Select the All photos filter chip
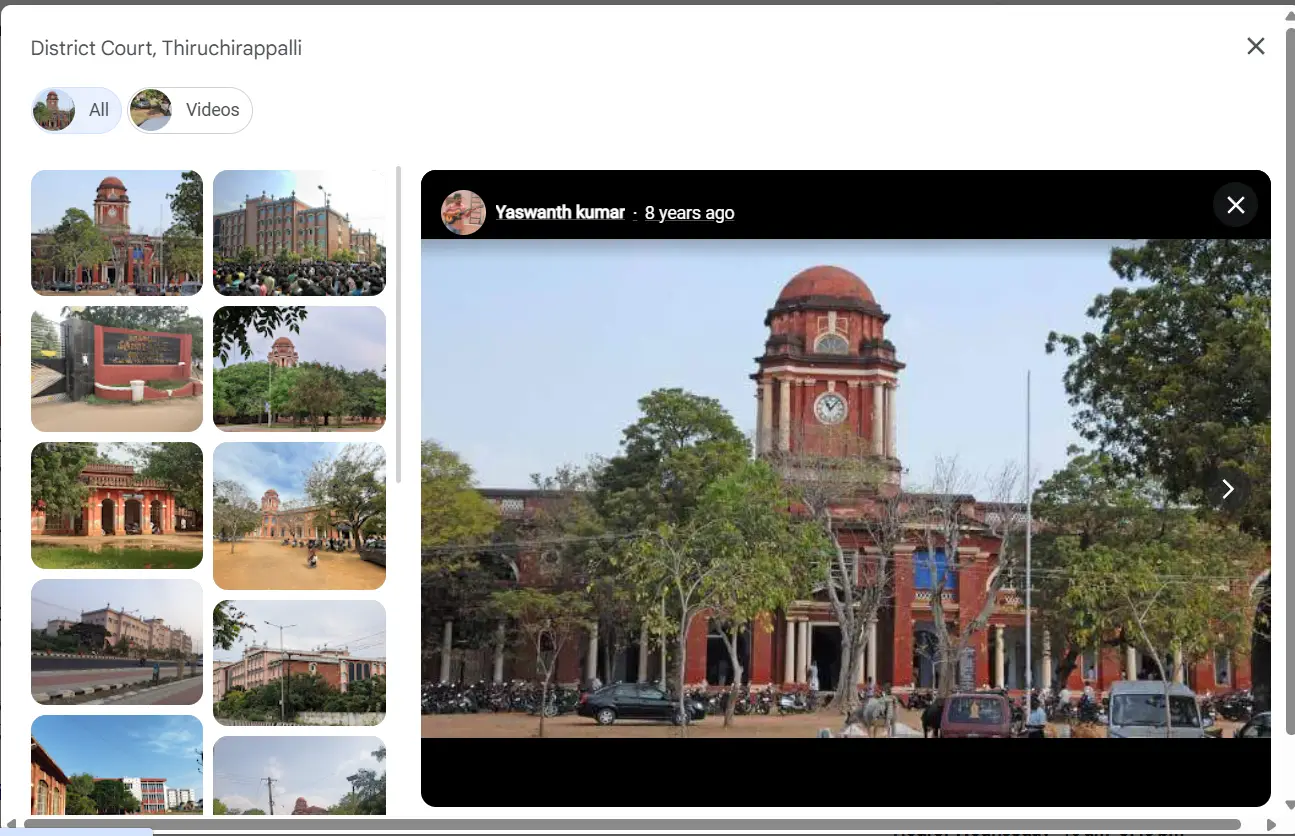This screenshot has width=1295, height=836. pos(76,110)
